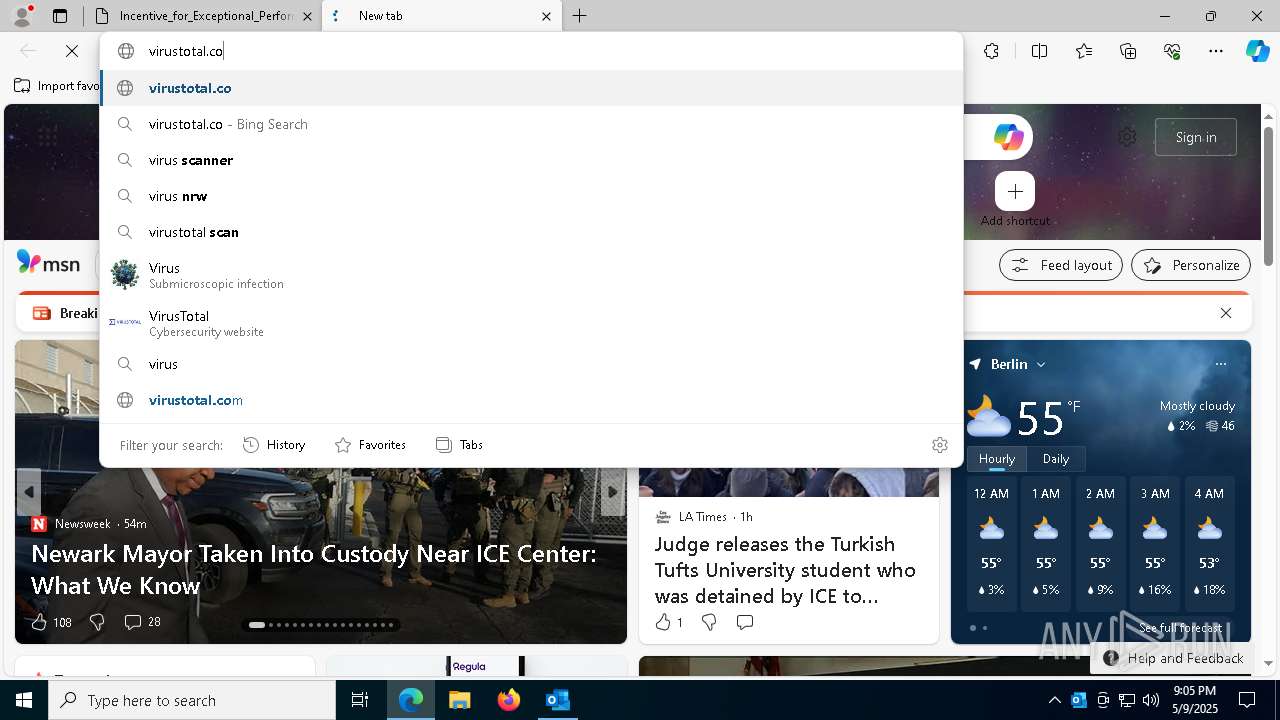Open new tab page settings gear

[x=1127, y=137]
